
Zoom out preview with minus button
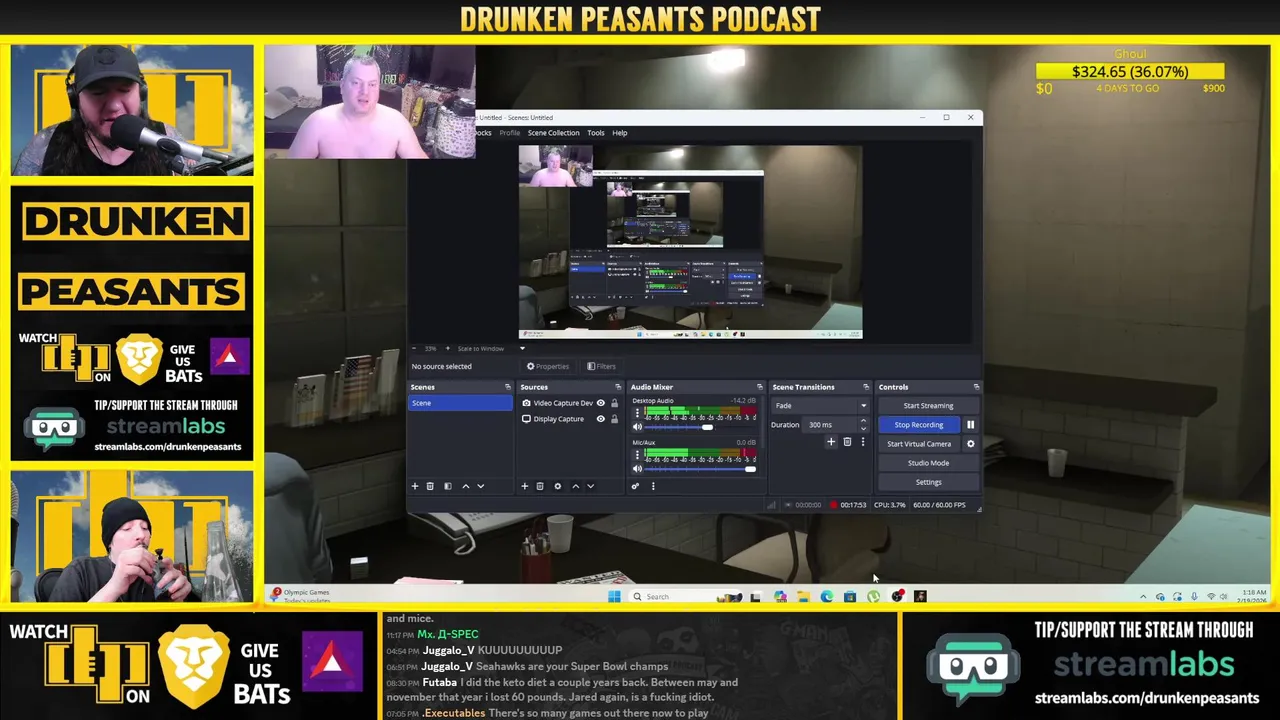(x=415, y=348)
